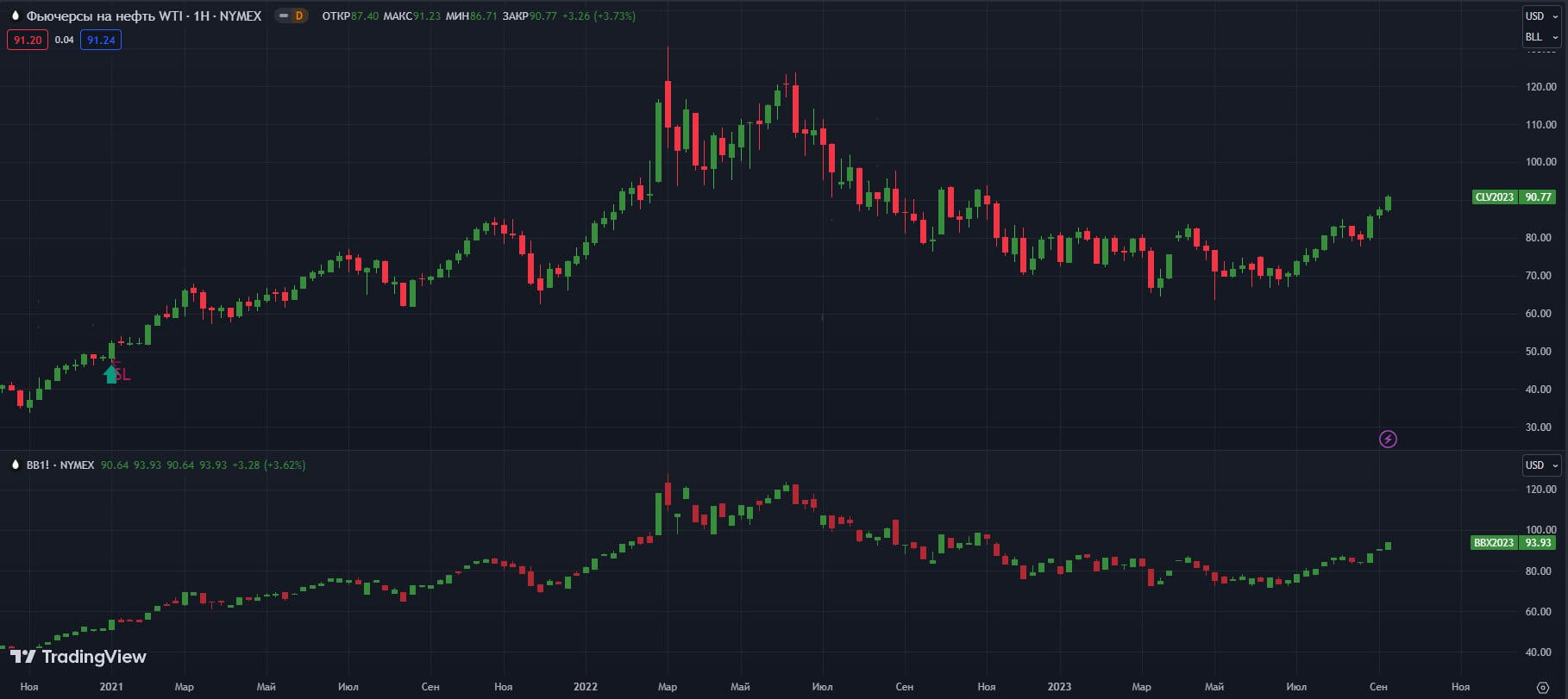Click 50.00 on the upper price scale

click(x=1539, y=352)
